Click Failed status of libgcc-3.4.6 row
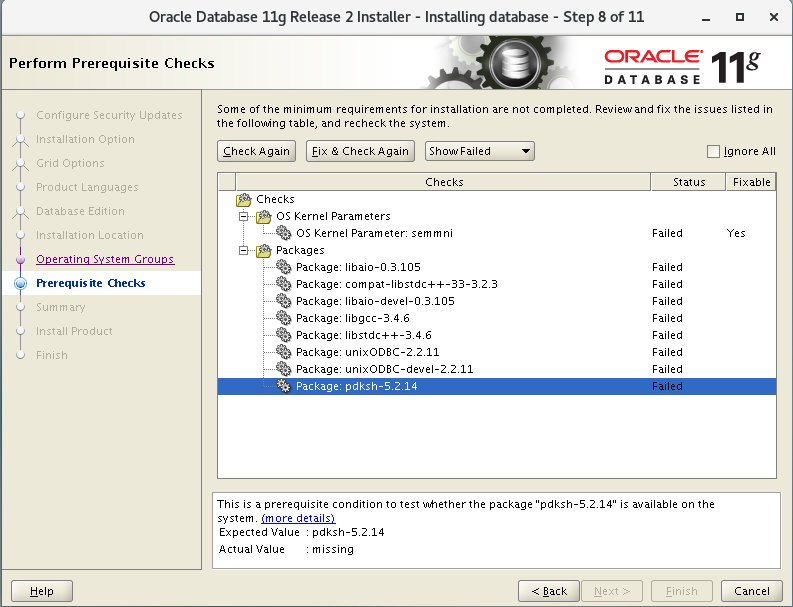Screen dimensions: 793x607 coord(667,318)
